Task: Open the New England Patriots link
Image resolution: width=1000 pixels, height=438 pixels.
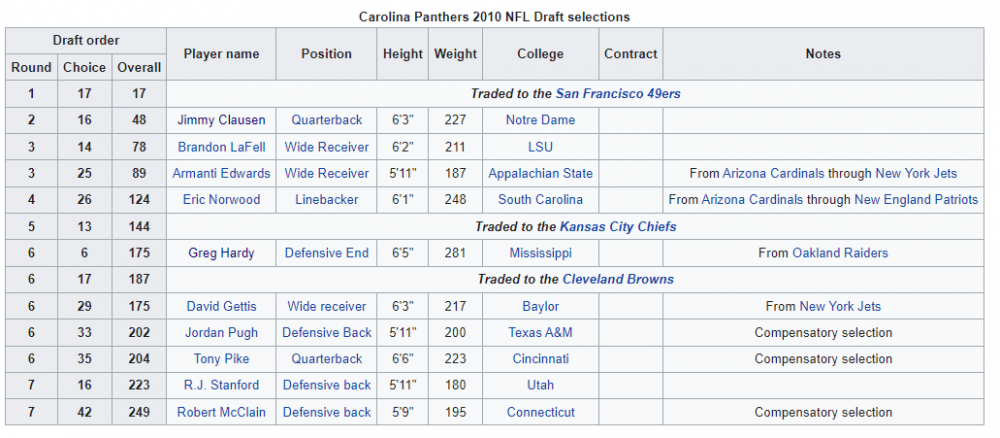Action: click(916, 200)
